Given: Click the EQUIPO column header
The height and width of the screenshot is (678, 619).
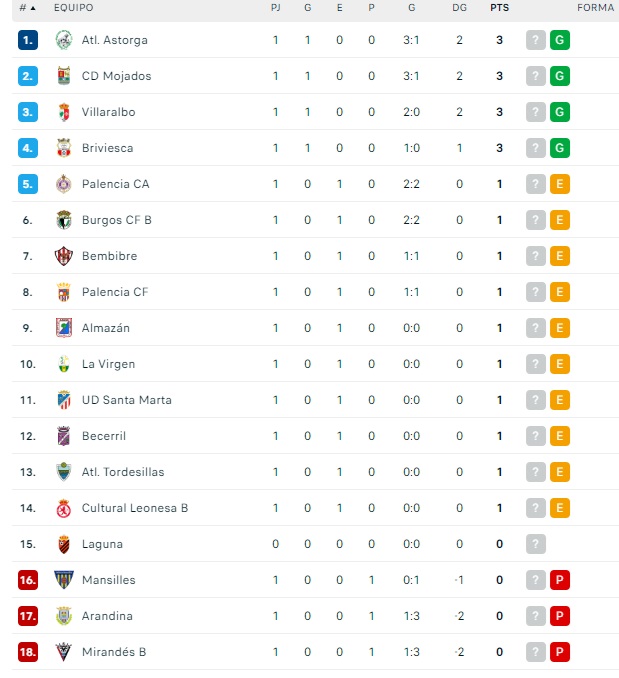Looking at the screenshot, I should pos(73,8).
